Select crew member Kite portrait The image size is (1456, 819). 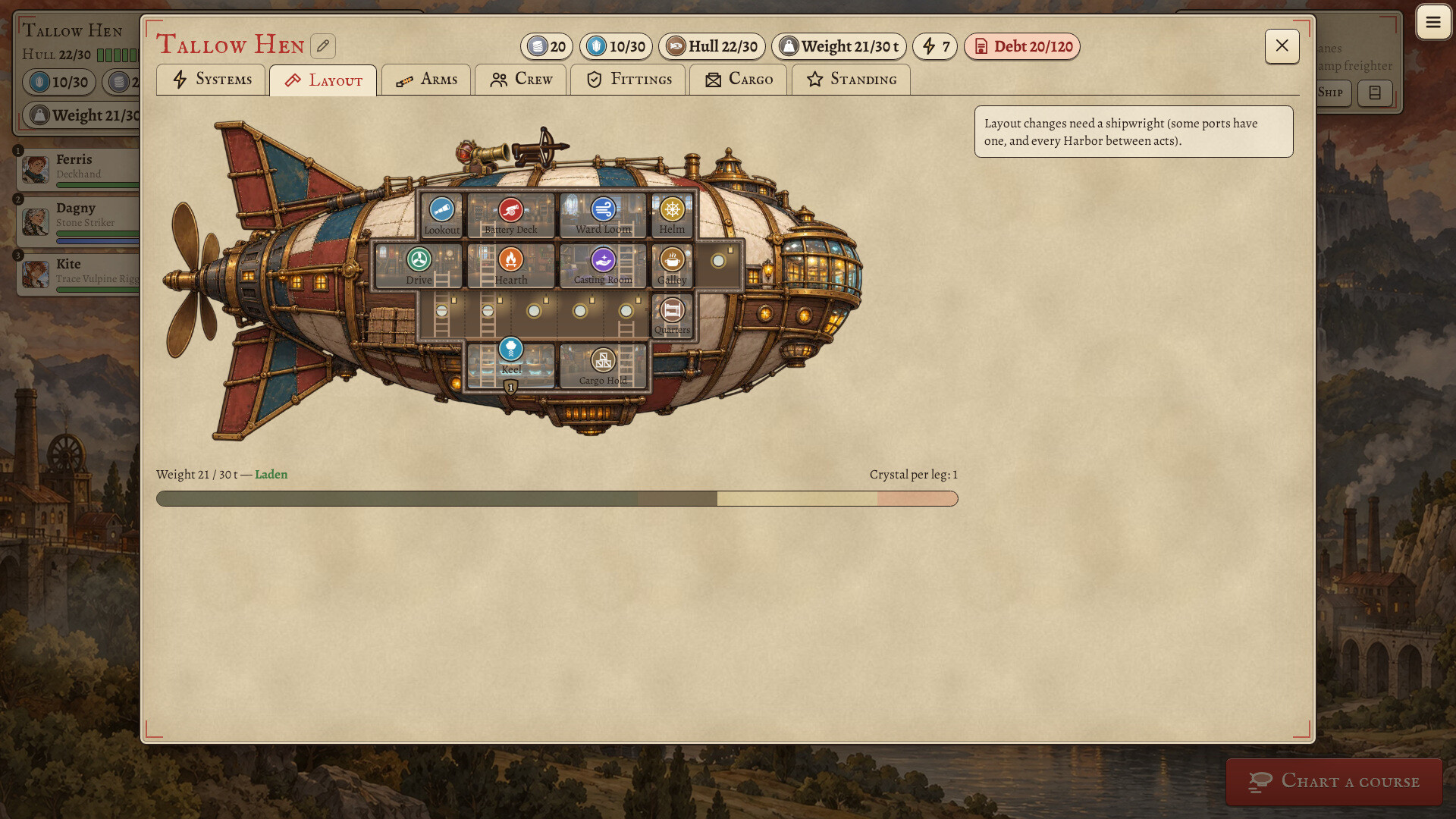[36, 274]
